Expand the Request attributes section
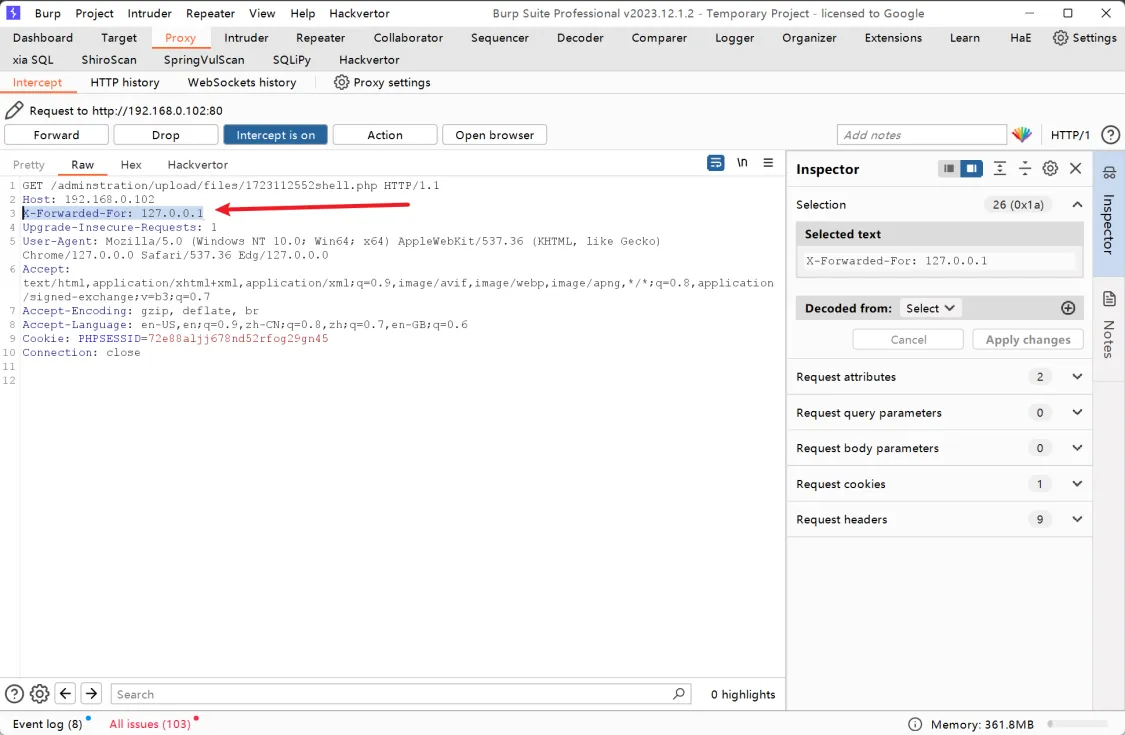This screenshot has height=735, width=1125. tap(1077, 377)
